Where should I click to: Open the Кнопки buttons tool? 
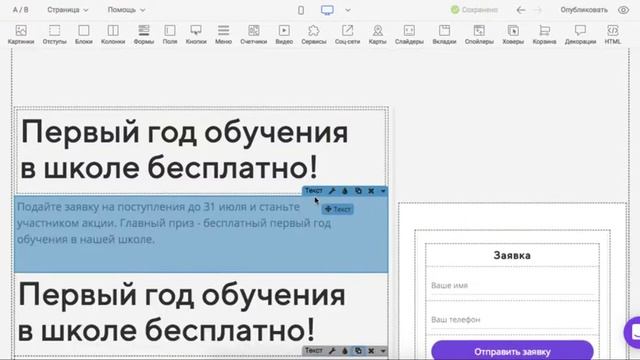tap(196, 35)
